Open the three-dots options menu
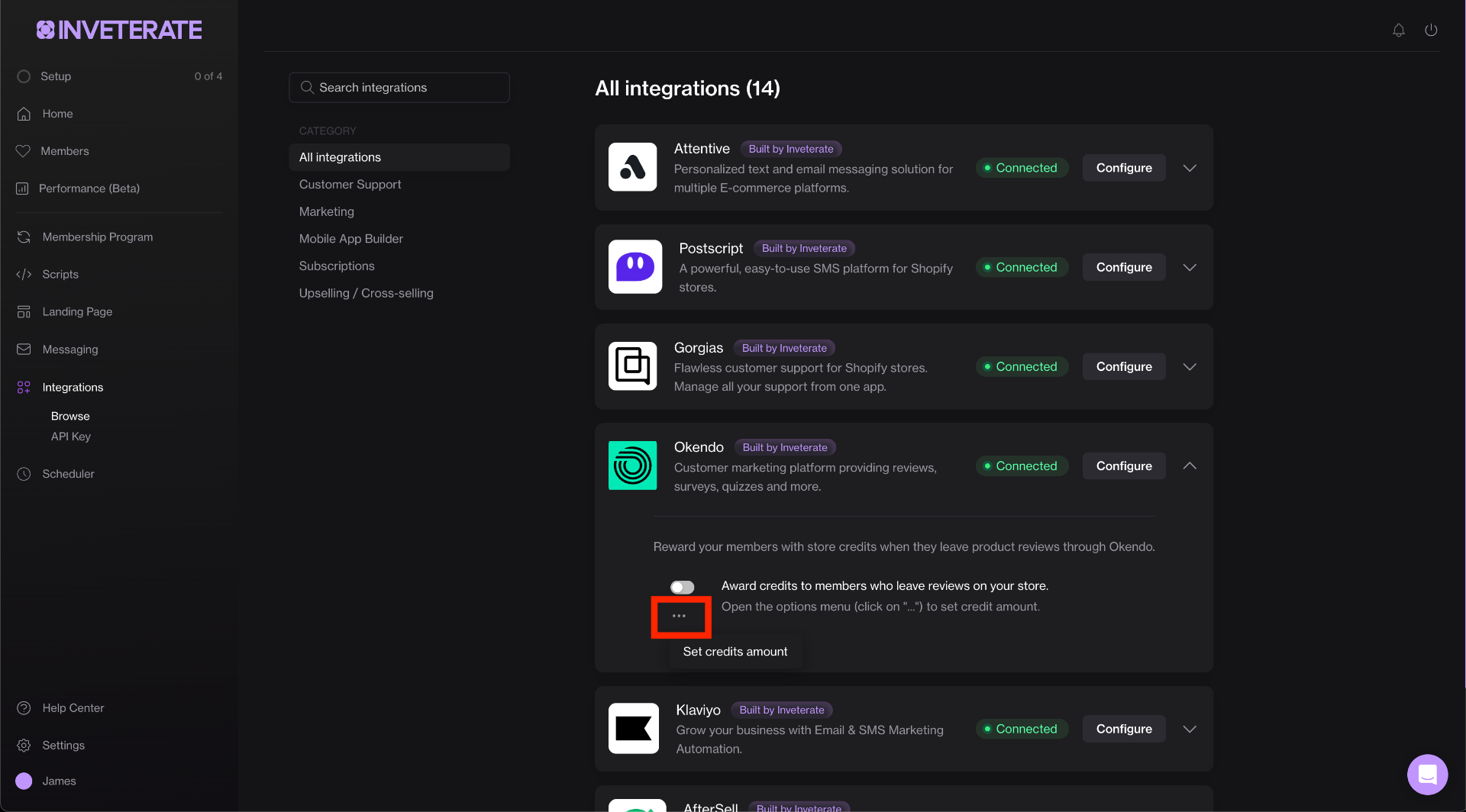The image size is (1466, 812). coord(679,616)
